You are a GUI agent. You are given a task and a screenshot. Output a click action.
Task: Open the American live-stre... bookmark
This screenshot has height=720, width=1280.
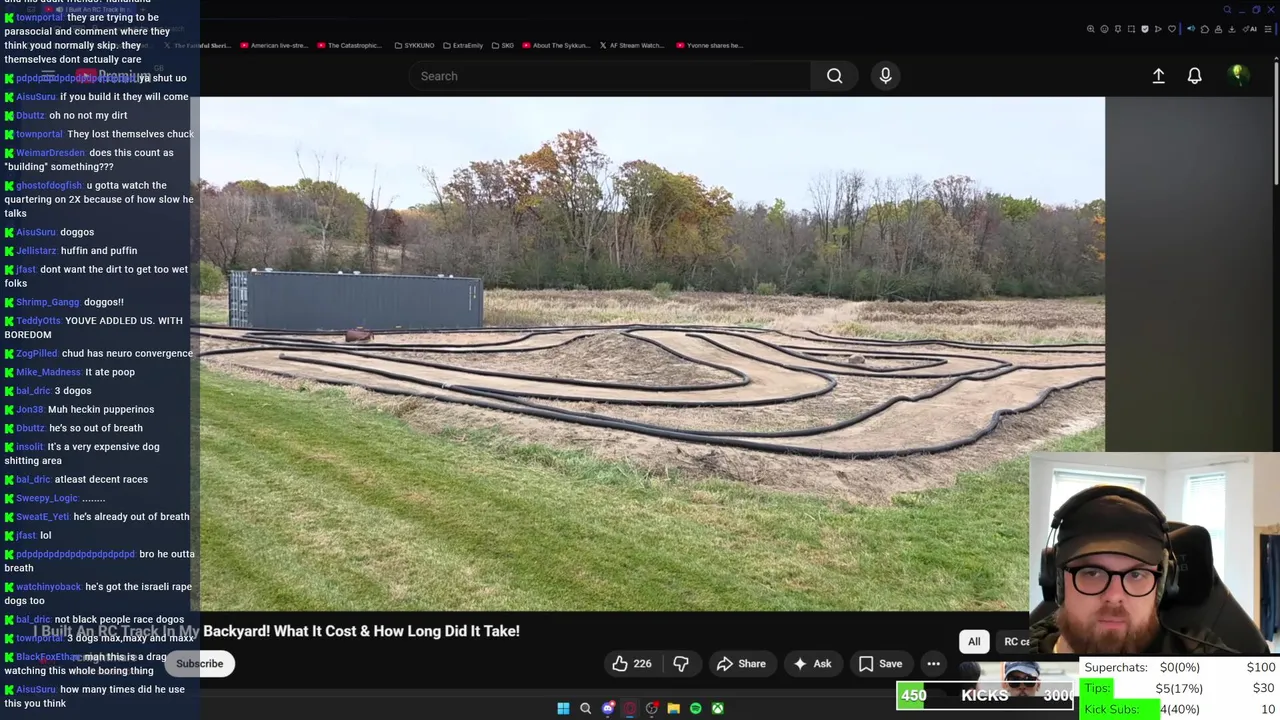(x=274, y=45)
